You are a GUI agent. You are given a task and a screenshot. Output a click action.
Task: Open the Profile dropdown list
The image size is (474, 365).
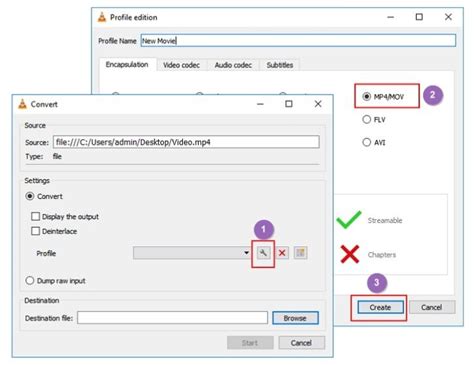coord(192,253)
